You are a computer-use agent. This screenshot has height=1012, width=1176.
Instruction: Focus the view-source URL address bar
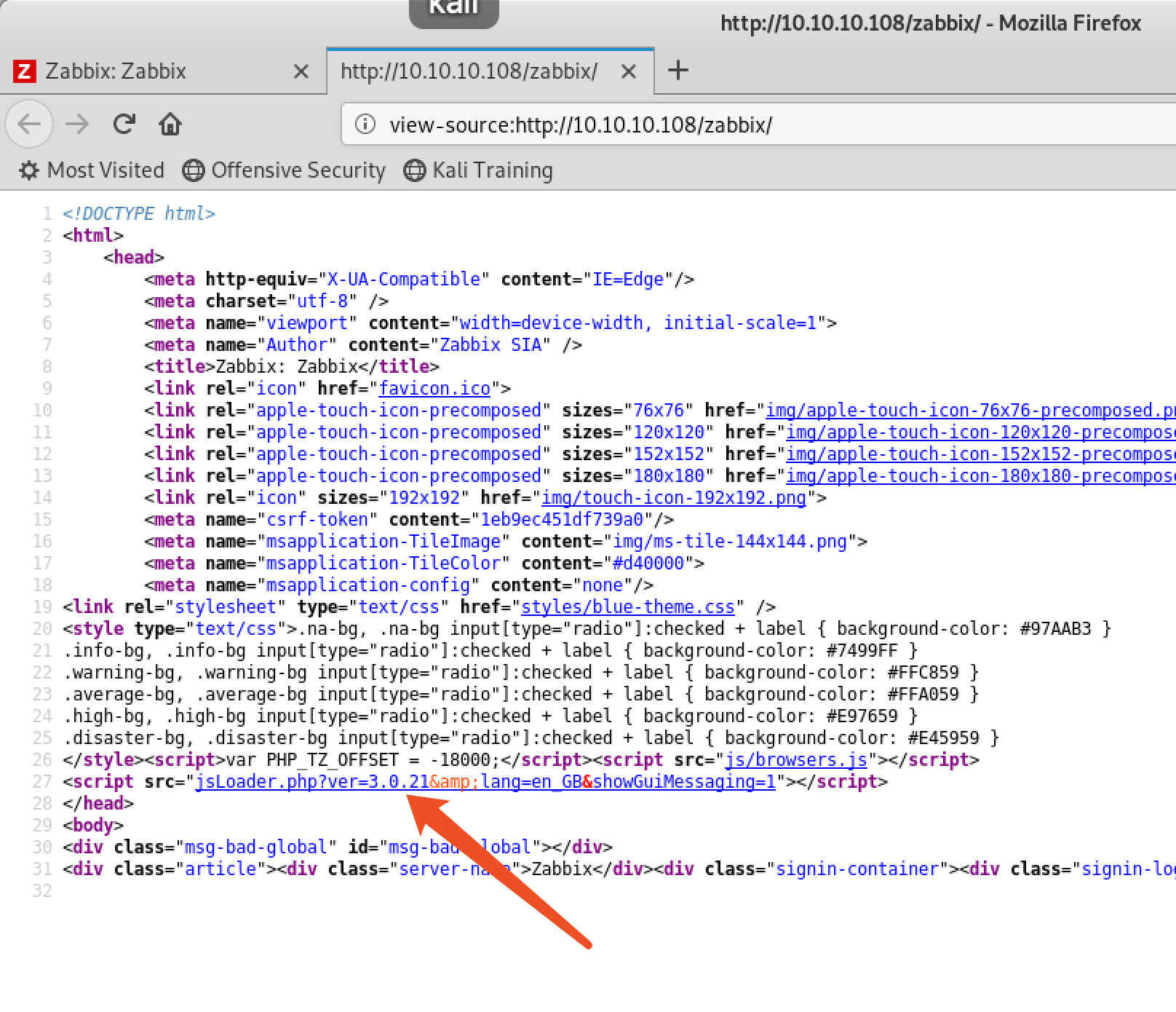(x=757, y=124)
